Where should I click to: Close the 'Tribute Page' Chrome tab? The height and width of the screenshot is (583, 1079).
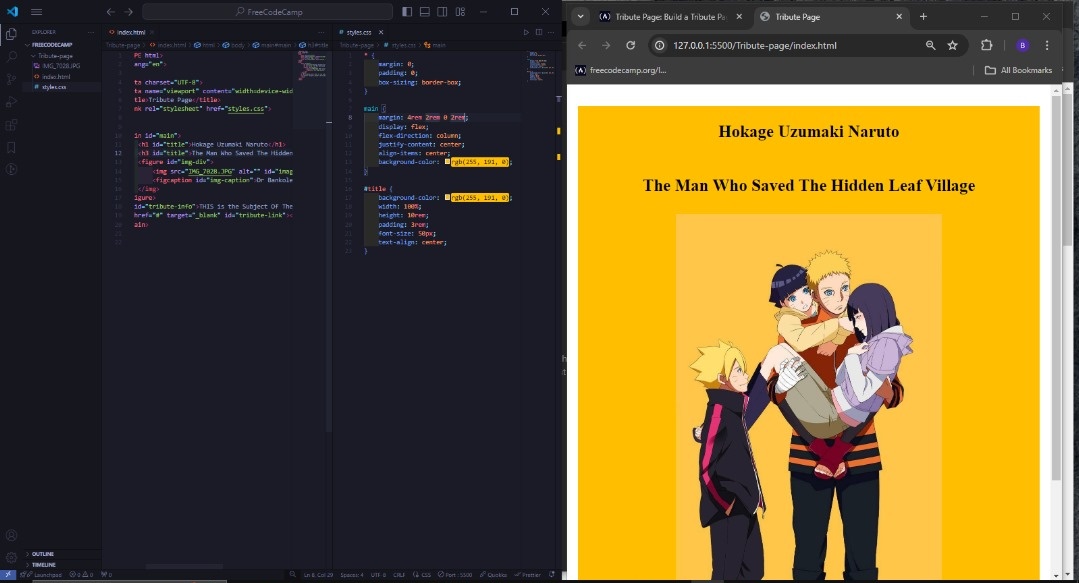tap(899, 17)
